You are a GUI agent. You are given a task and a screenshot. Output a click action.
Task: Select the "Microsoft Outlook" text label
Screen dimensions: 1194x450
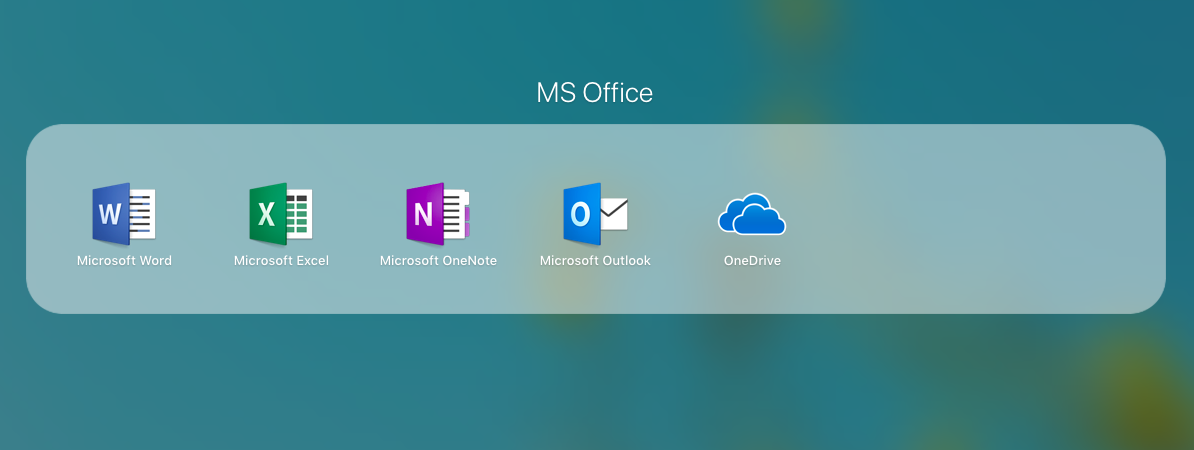click(x=595, y=261)
